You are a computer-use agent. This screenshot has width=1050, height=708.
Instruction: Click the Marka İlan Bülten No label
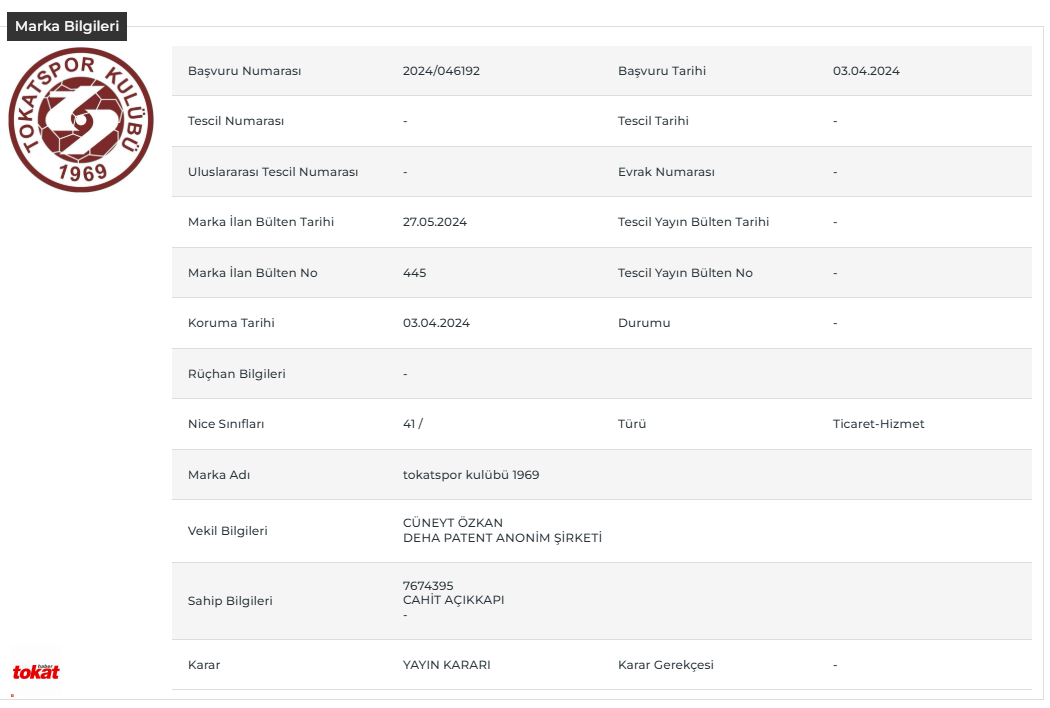pyautogui.click(x=252, y=273)
